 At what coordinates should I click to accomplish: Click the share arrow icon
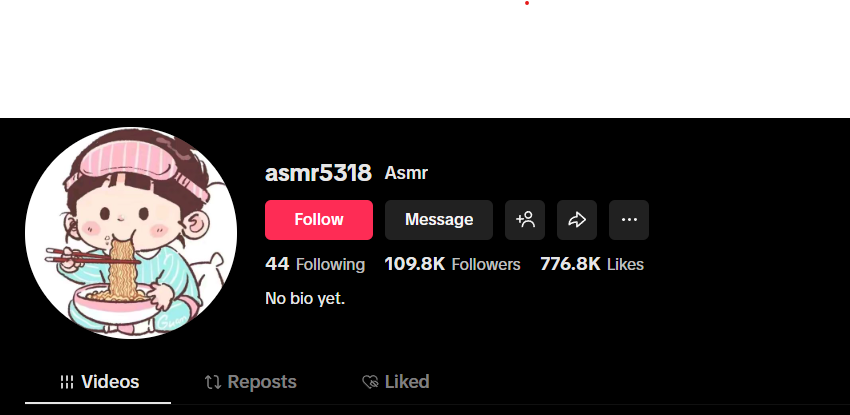577,220
